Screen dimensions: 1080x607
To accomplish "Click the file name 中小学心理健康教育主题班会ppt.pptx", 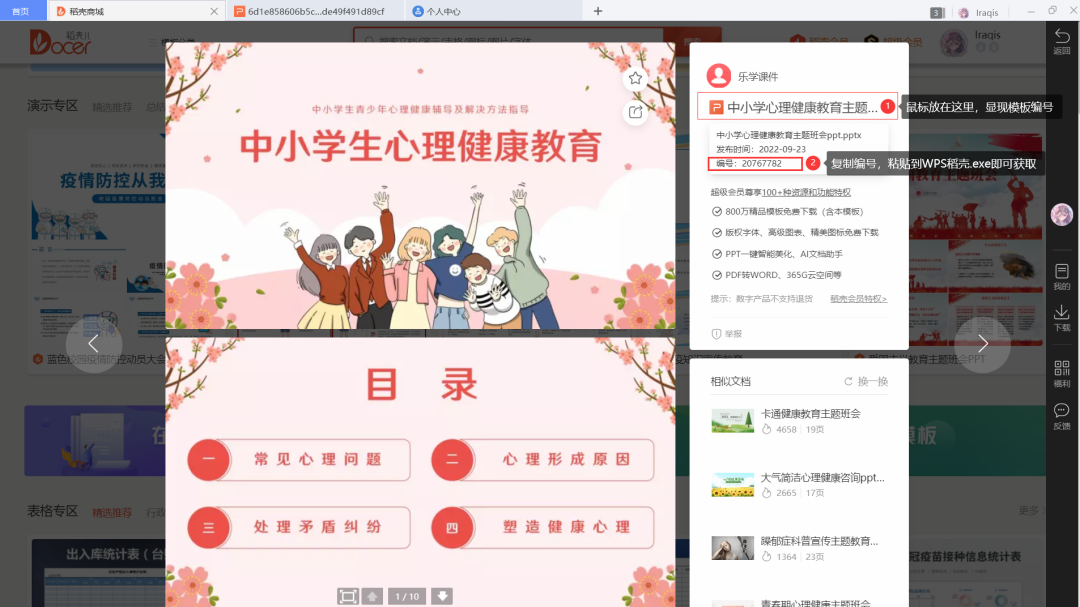I will click(789, 135).
